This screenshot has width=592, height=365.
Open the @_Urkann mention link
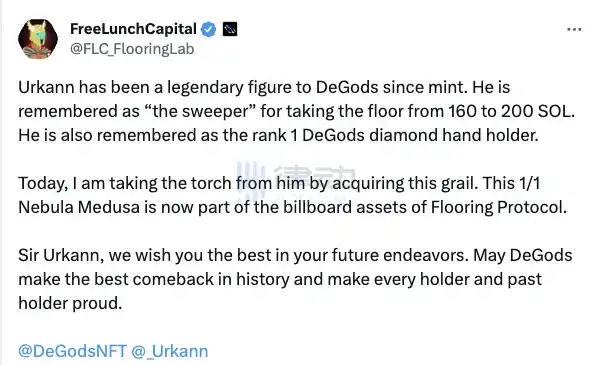[170, 351]
